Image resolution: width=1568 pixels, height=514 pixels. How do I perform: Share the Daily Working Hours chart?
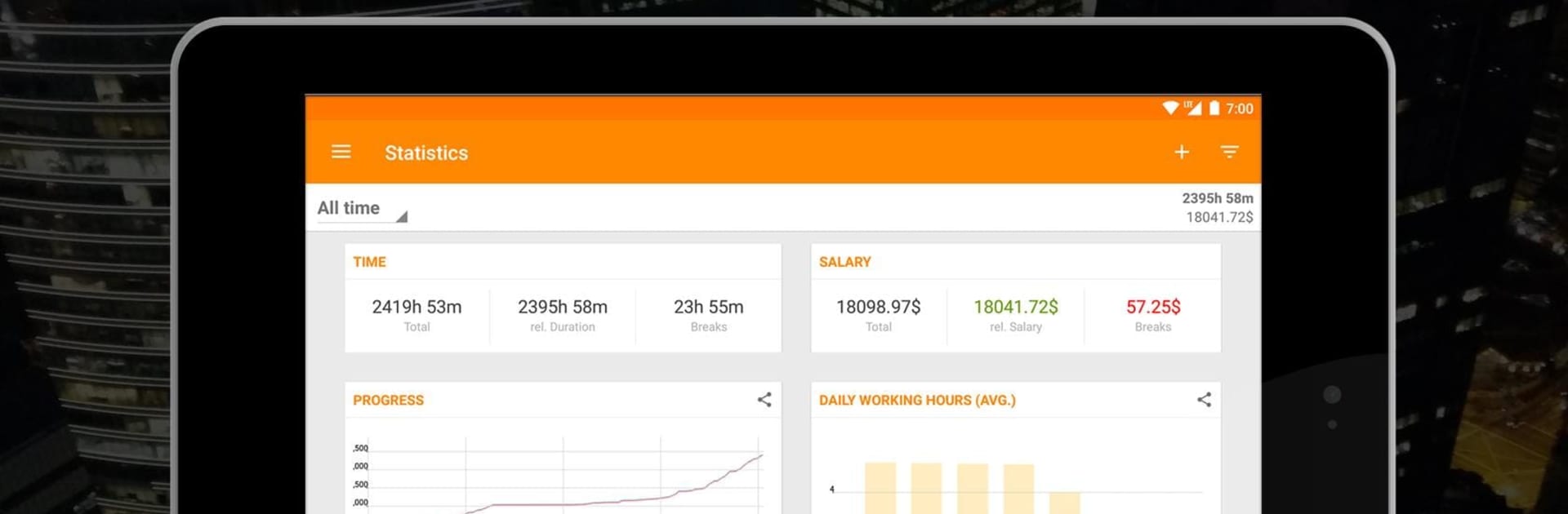[x=1205, y=400]
